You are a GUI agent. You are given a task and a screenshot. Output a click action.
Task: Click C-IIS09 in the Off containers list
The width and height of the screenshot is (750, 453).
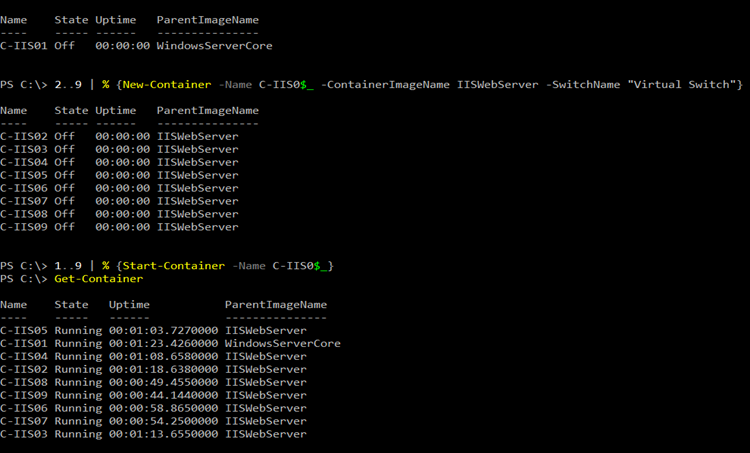(23, 227)
